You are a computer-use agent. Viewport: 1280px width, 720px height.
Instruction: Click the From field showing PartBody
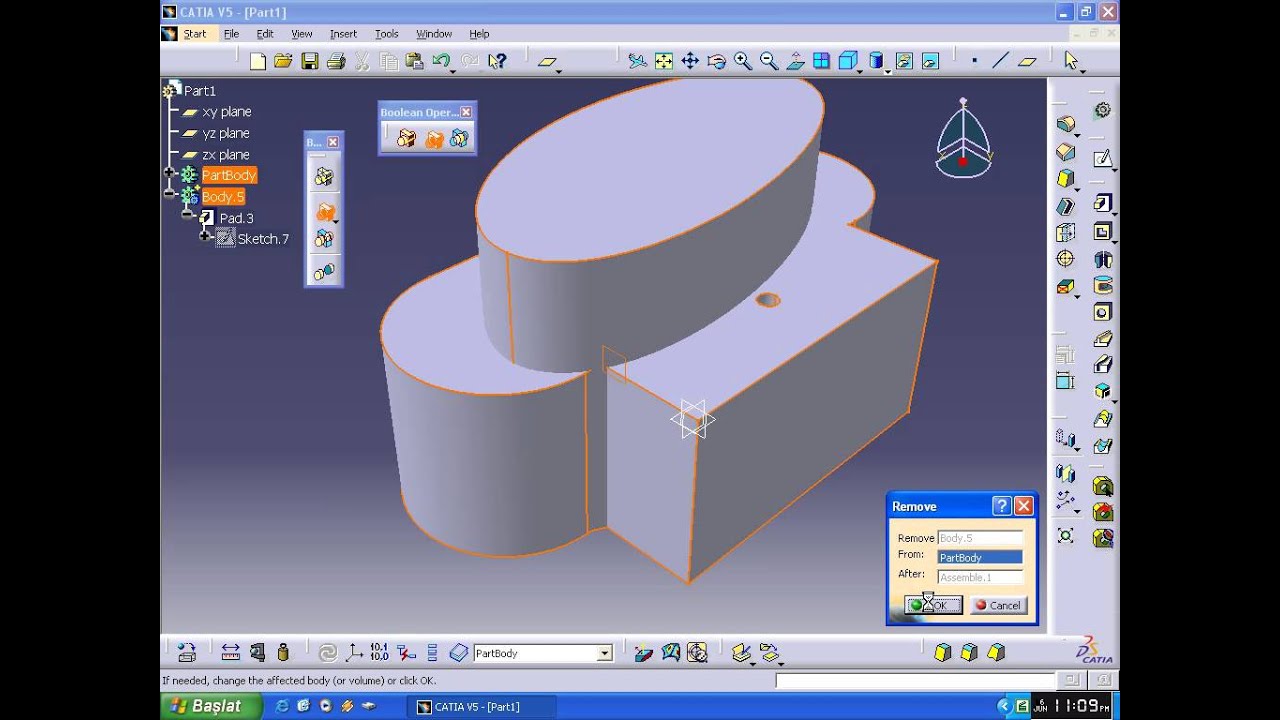[980, 557]
